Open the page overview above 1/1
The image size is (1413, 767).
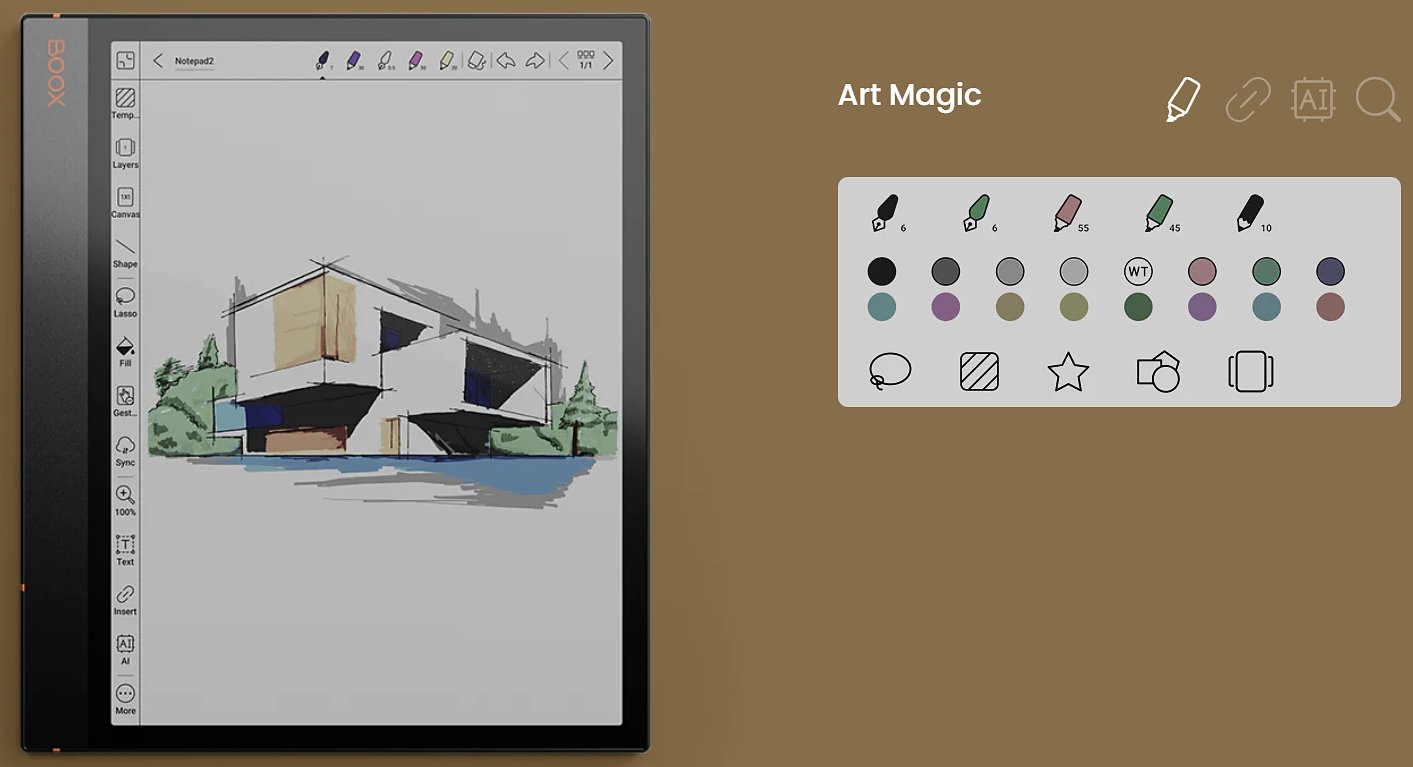tap(586, 56)
